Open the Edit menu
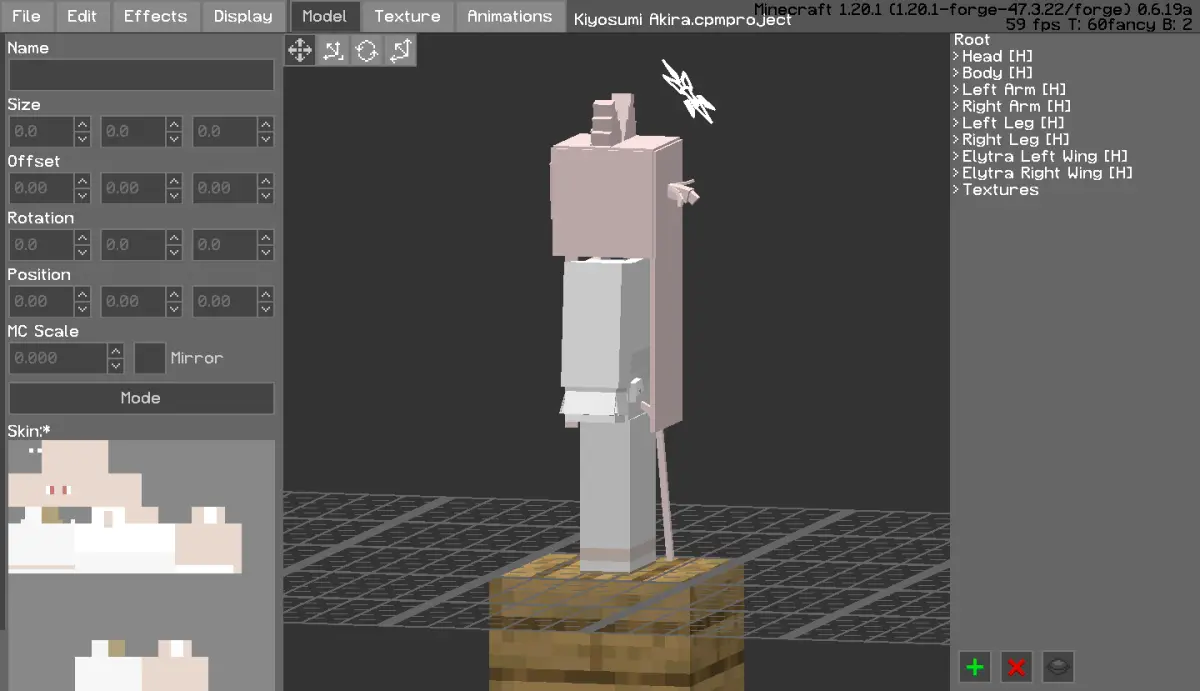 (82, 16)
